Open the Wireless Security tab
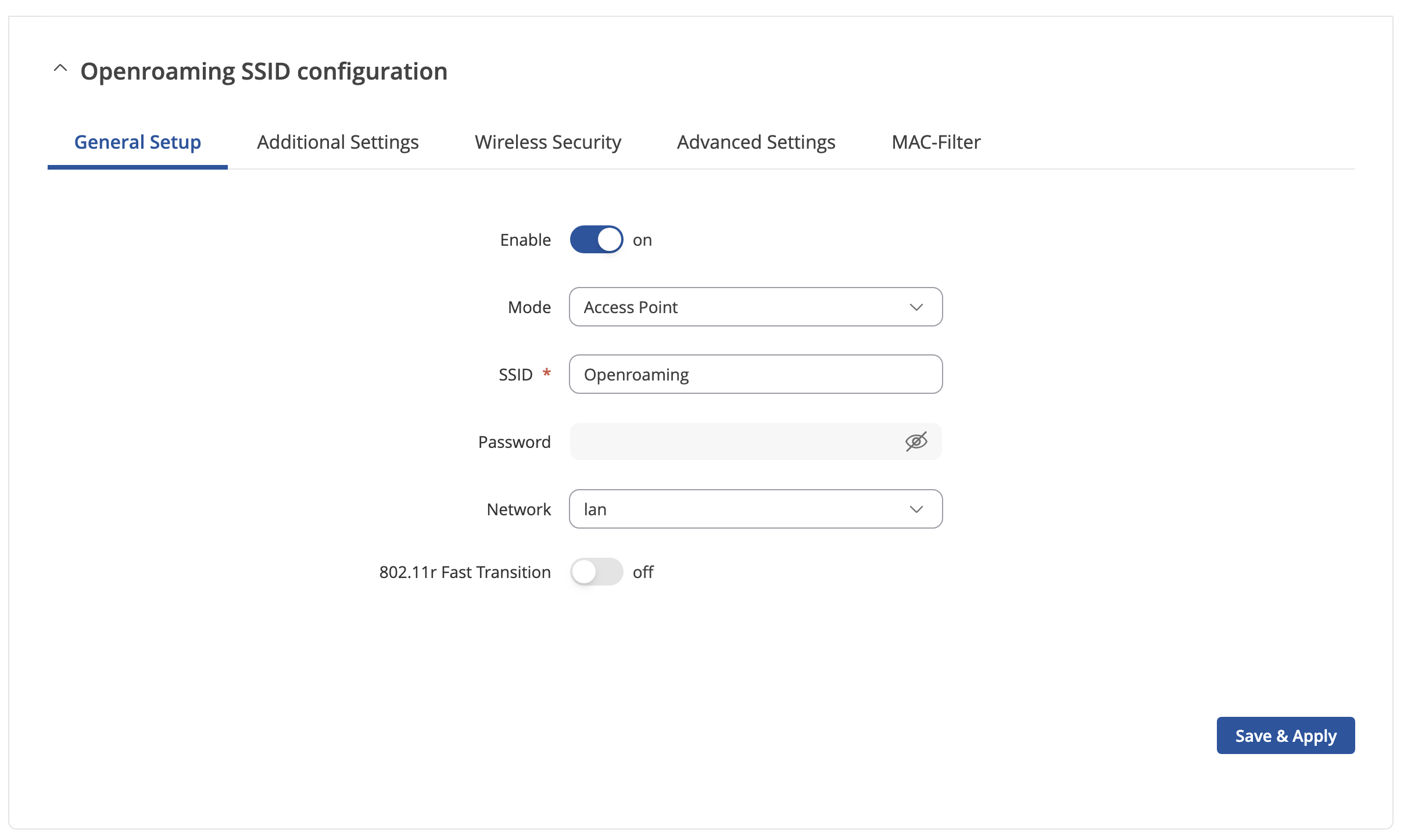The height and width of the screenshot is (840, 1404). click(548, 142)
